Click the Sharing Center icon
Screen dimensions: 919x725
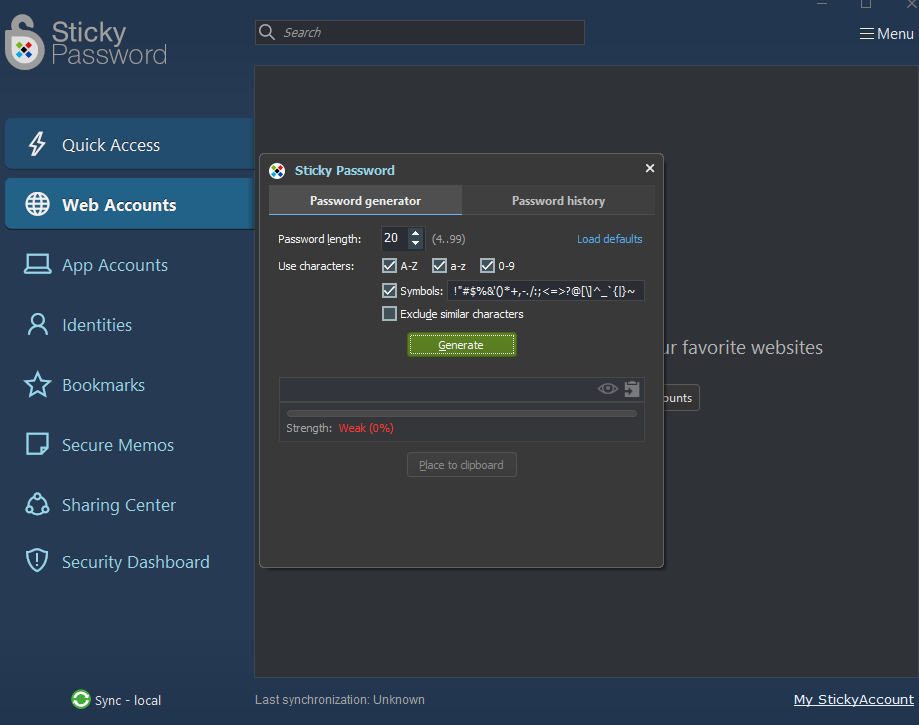point(37,504)
